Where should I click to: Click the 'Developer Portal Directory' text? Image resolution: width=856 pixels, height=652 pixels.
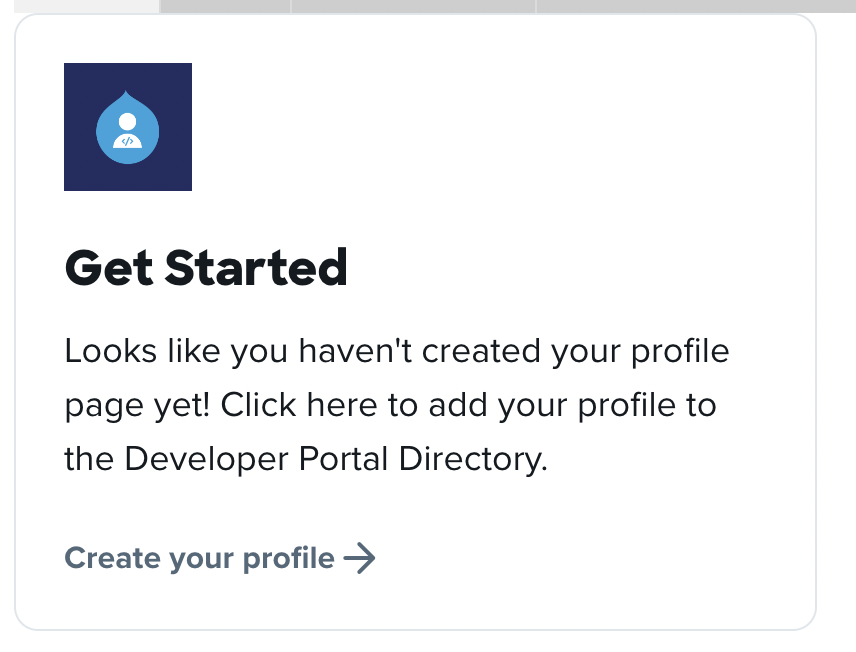(x=335, y=459)
